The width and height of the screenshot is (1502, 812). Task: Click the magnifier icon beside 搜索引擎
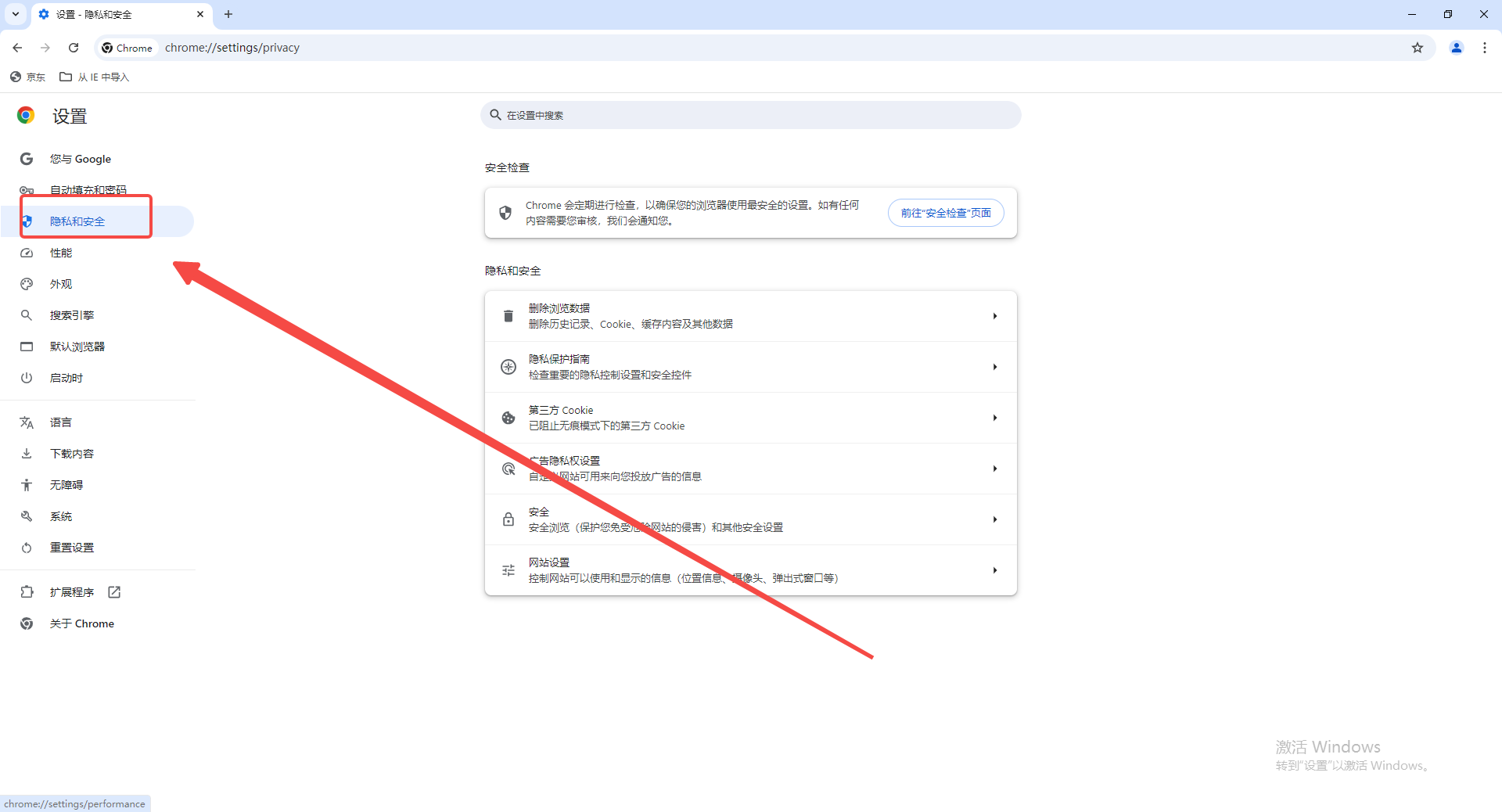point(27,315)
